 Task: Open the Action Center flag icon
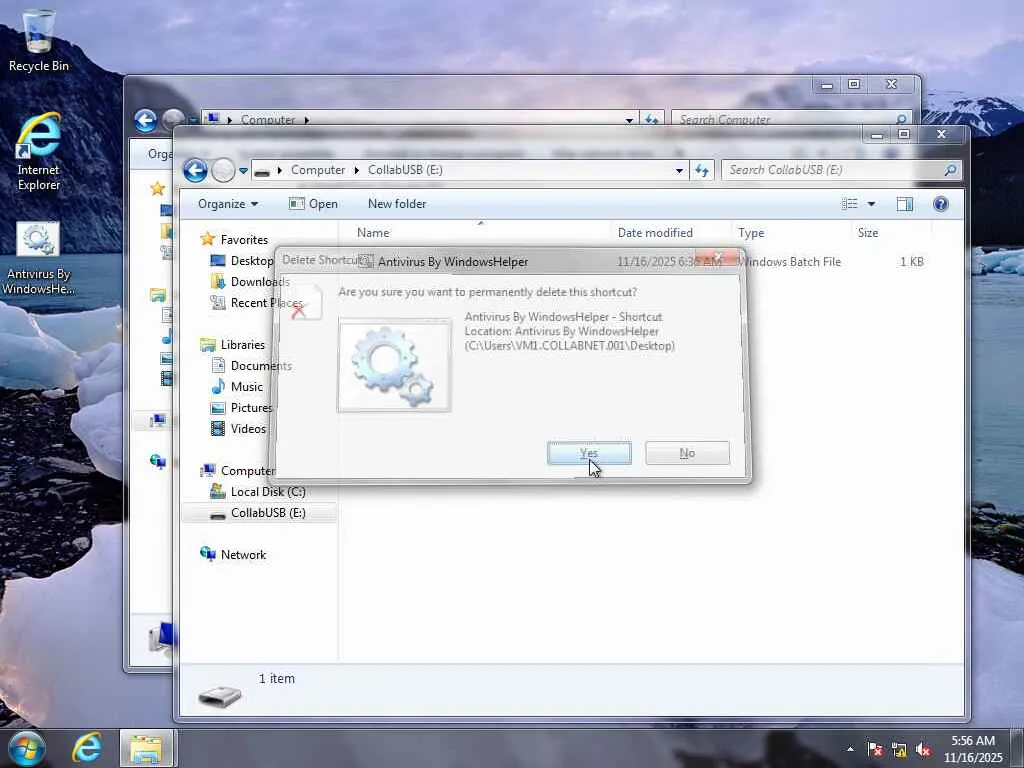tap(874, 750)
